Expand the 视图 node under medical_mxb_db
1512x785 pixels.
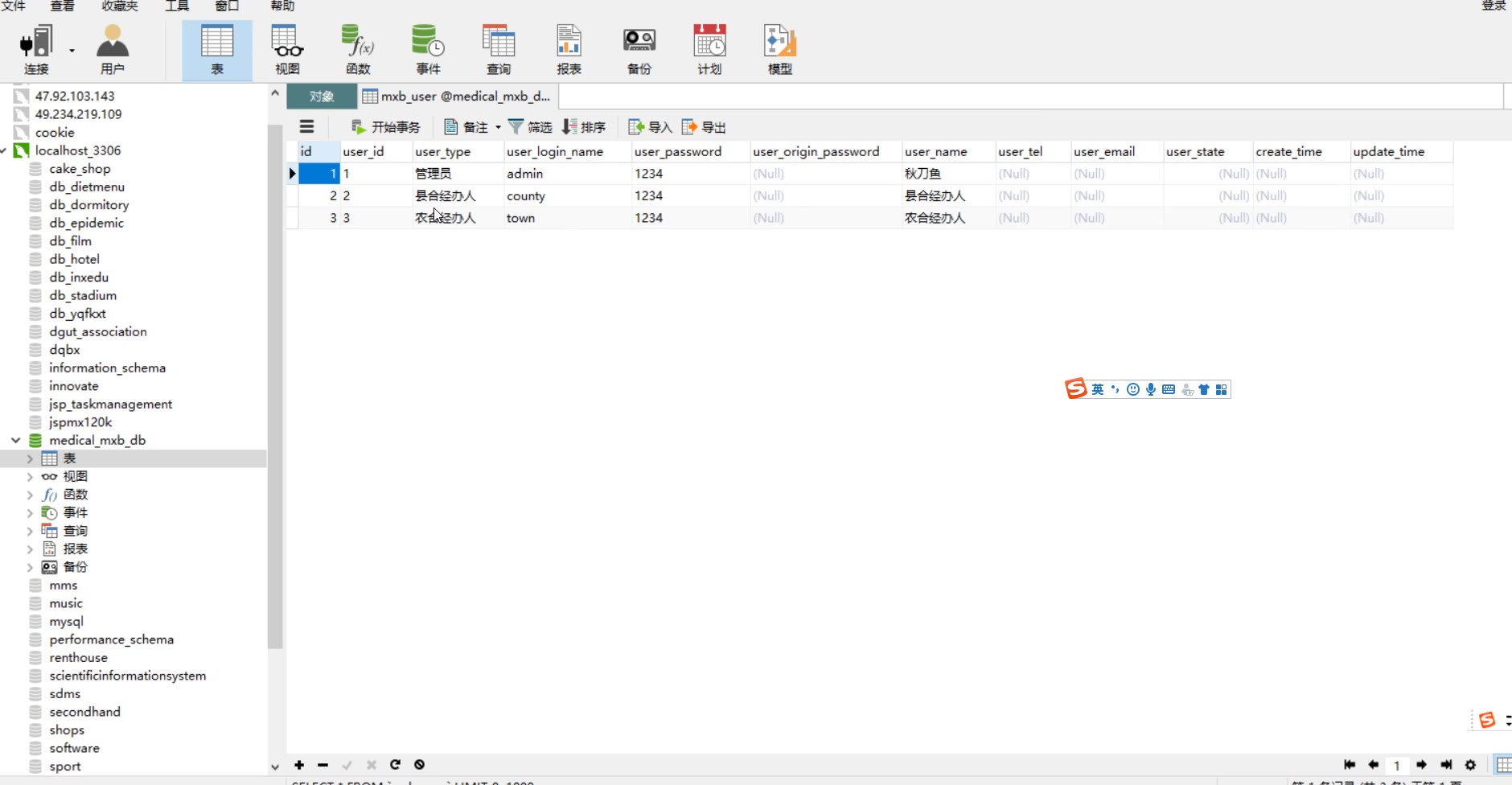pyautogui.click(x=30, y=477)
